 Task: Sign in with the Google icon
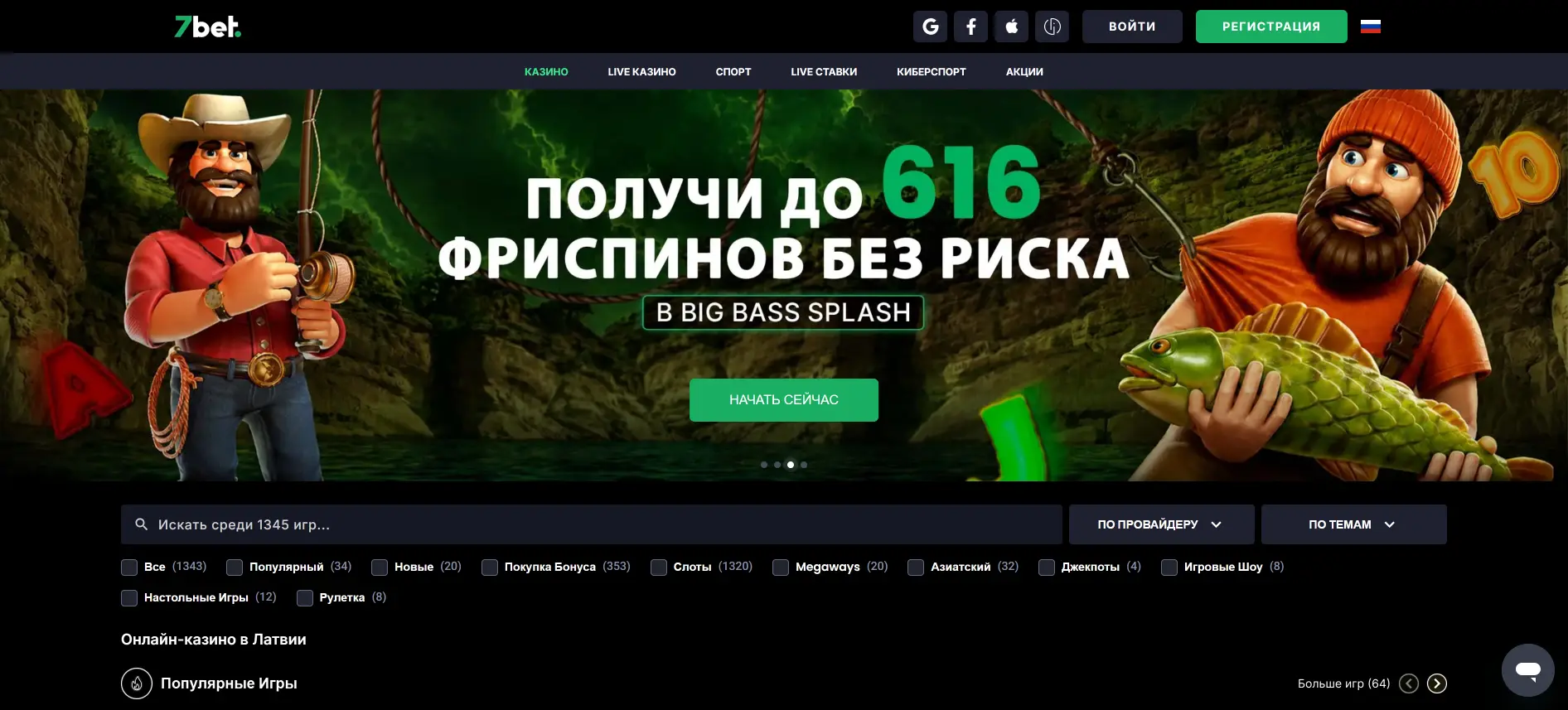(x=930, y=27)
